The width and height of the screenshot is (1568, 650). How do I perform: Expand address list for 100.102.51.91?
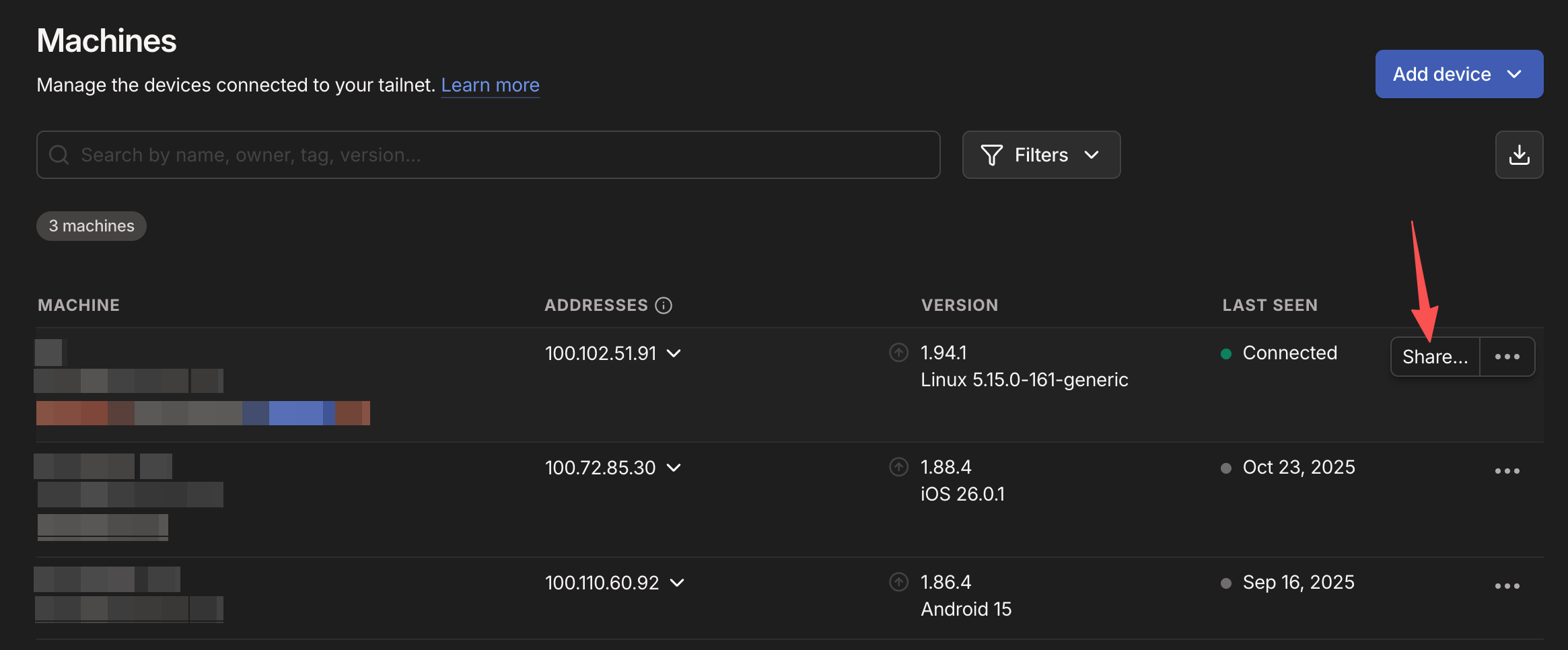click(674, 353)
